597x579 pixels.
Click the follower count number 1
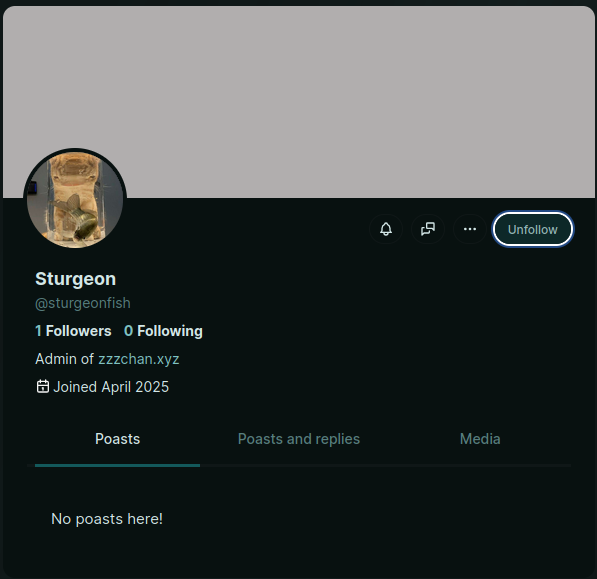tap(38, 331)
